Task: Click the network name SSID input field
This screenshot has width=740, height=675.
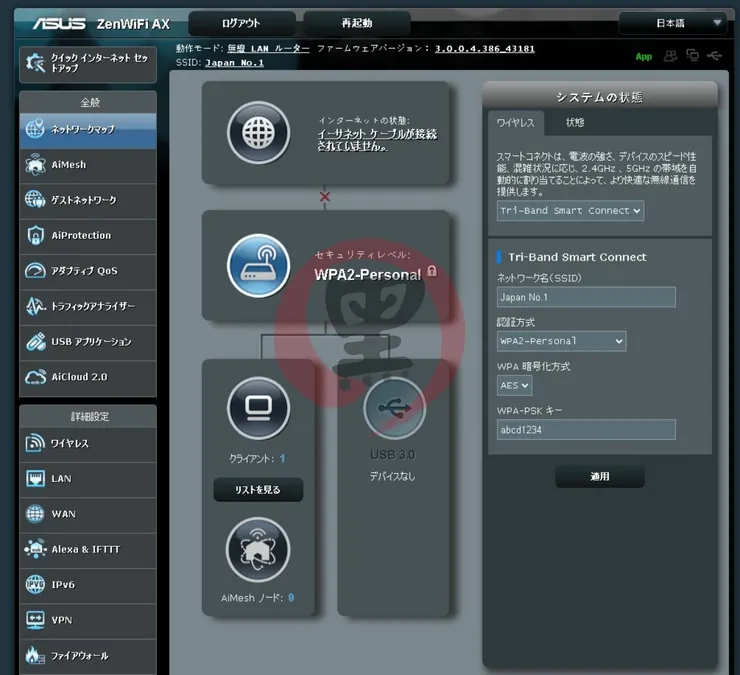Action: pyautogui.click(x=586, y=297)
